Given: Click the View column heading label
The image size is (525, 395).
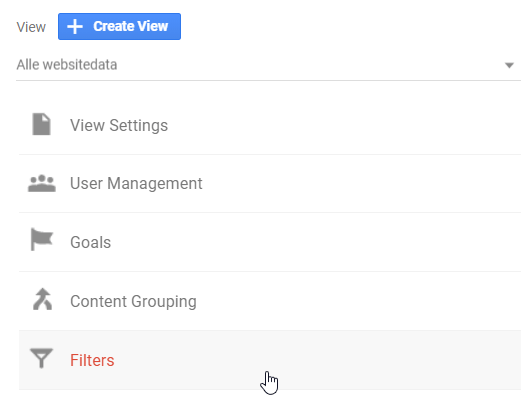Looking at the screenshot, I should pos(31,27).
